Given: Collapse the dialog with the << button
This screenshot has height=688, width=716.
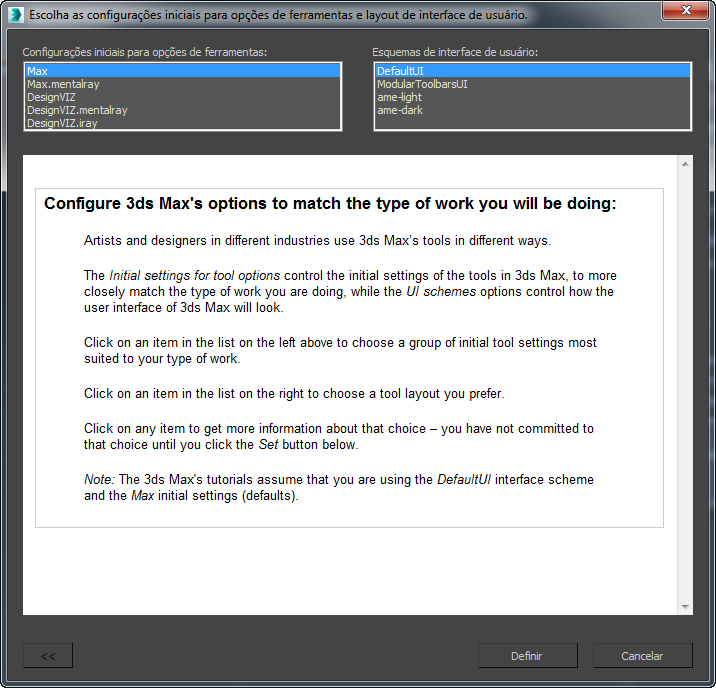Looking at the screenshot, I should point(48,656).
